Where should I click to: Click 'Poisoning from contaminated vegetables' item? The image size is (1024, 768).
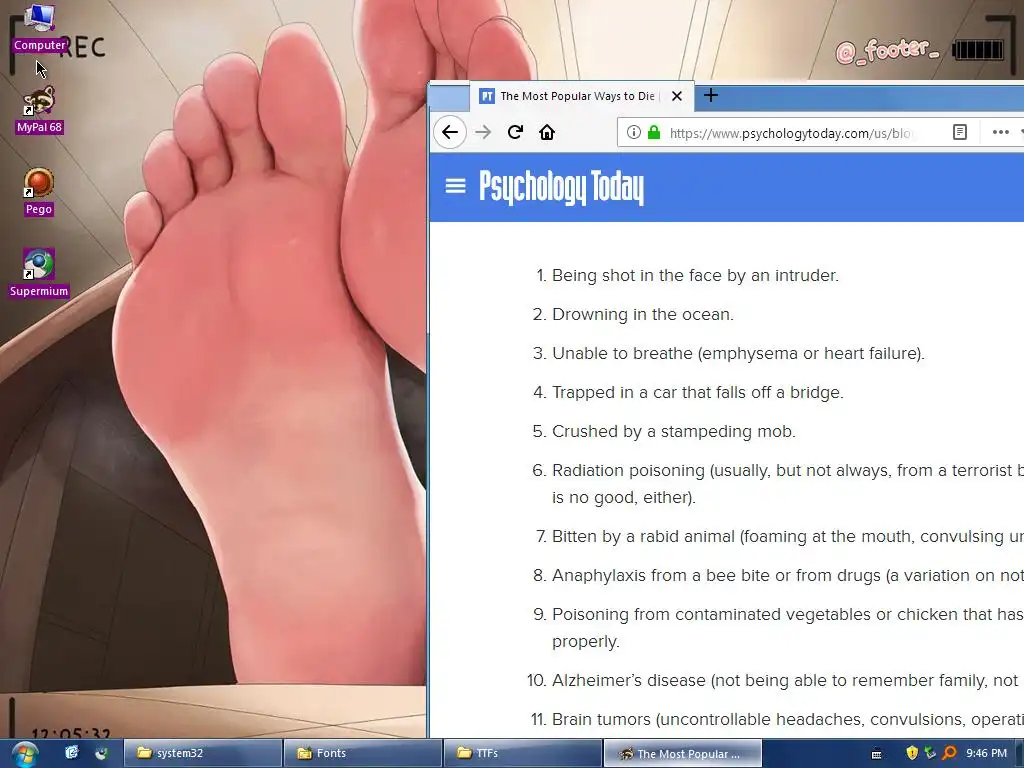pyautogui.click(x=788, y=628)
